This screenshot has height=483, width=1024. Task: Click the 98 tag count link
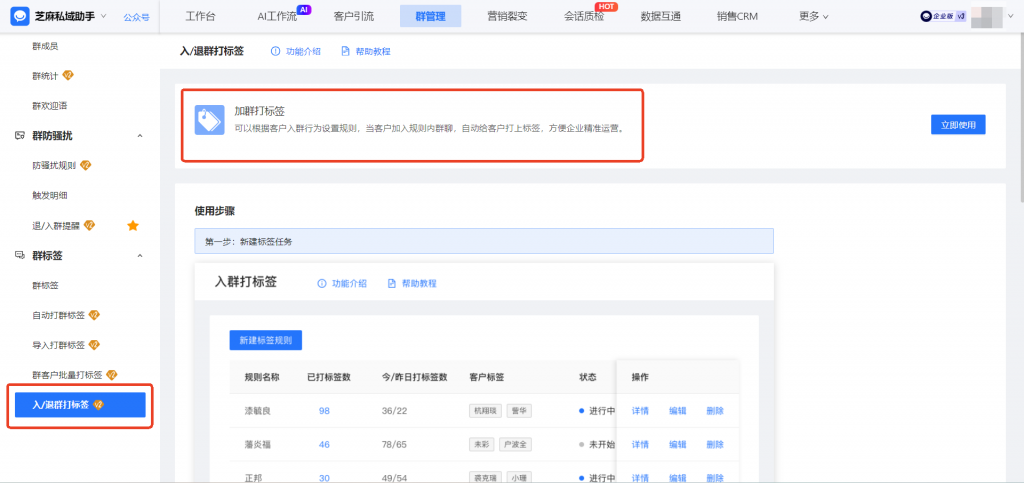pos(325,411)
